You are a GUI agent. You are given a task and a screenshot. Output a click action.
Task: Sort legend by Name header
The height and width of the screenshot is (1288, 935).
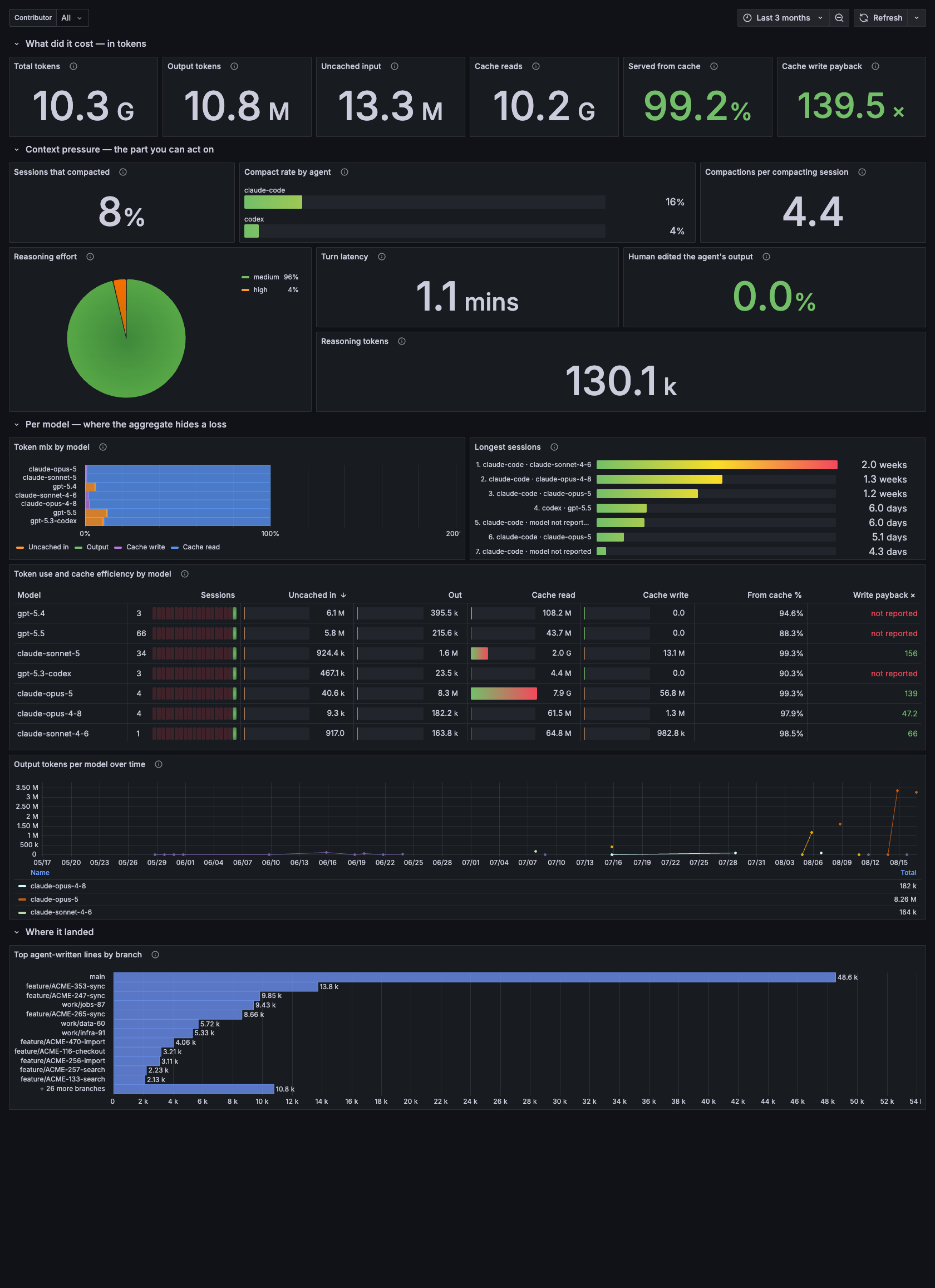click(x=40, y=872)
